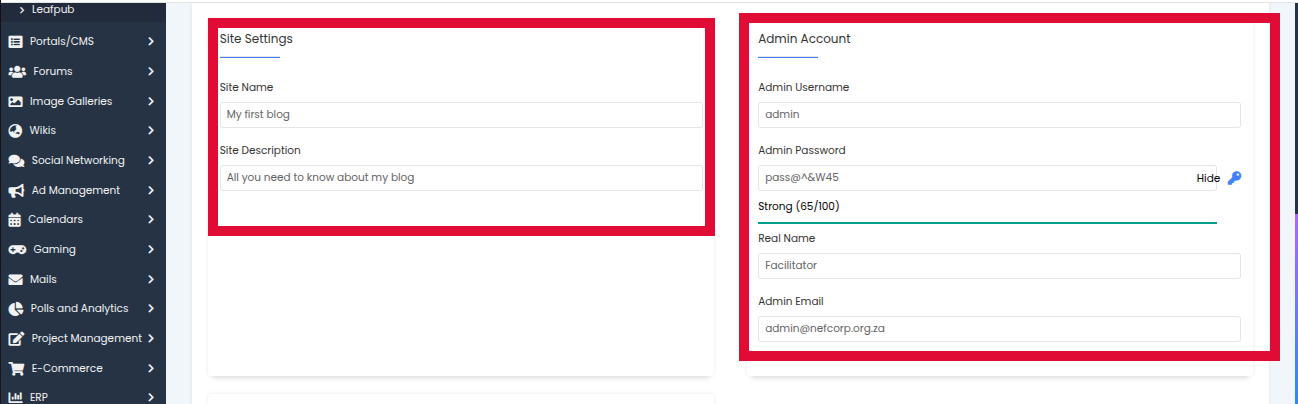Click the Wikis globe icon
1298x404 pixels.
(x=15, y=131)
